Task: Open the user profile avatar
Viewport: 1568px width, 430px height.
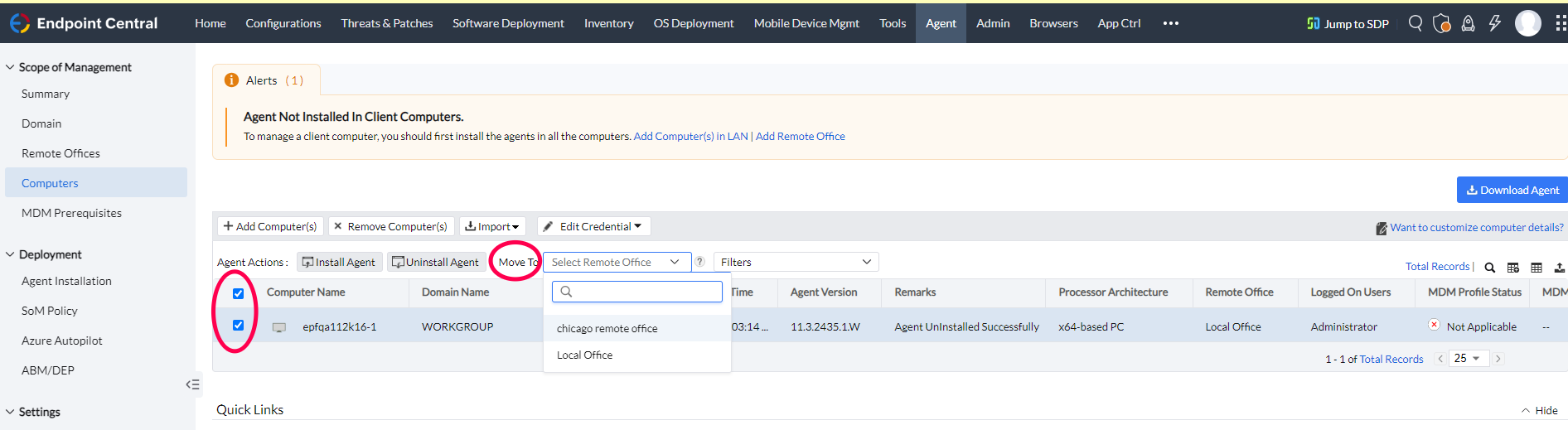Action: pos(1527,23)
